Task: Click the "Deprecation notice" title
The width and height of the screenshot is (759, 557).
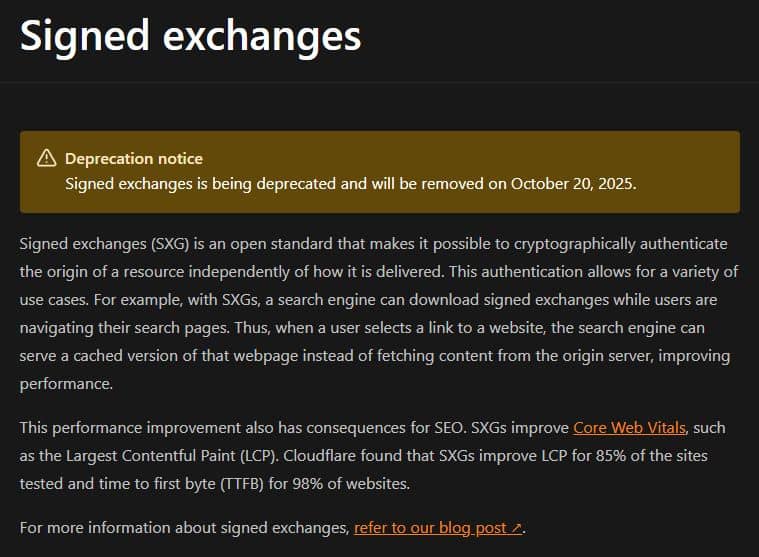Action: [x=134, y=158]
